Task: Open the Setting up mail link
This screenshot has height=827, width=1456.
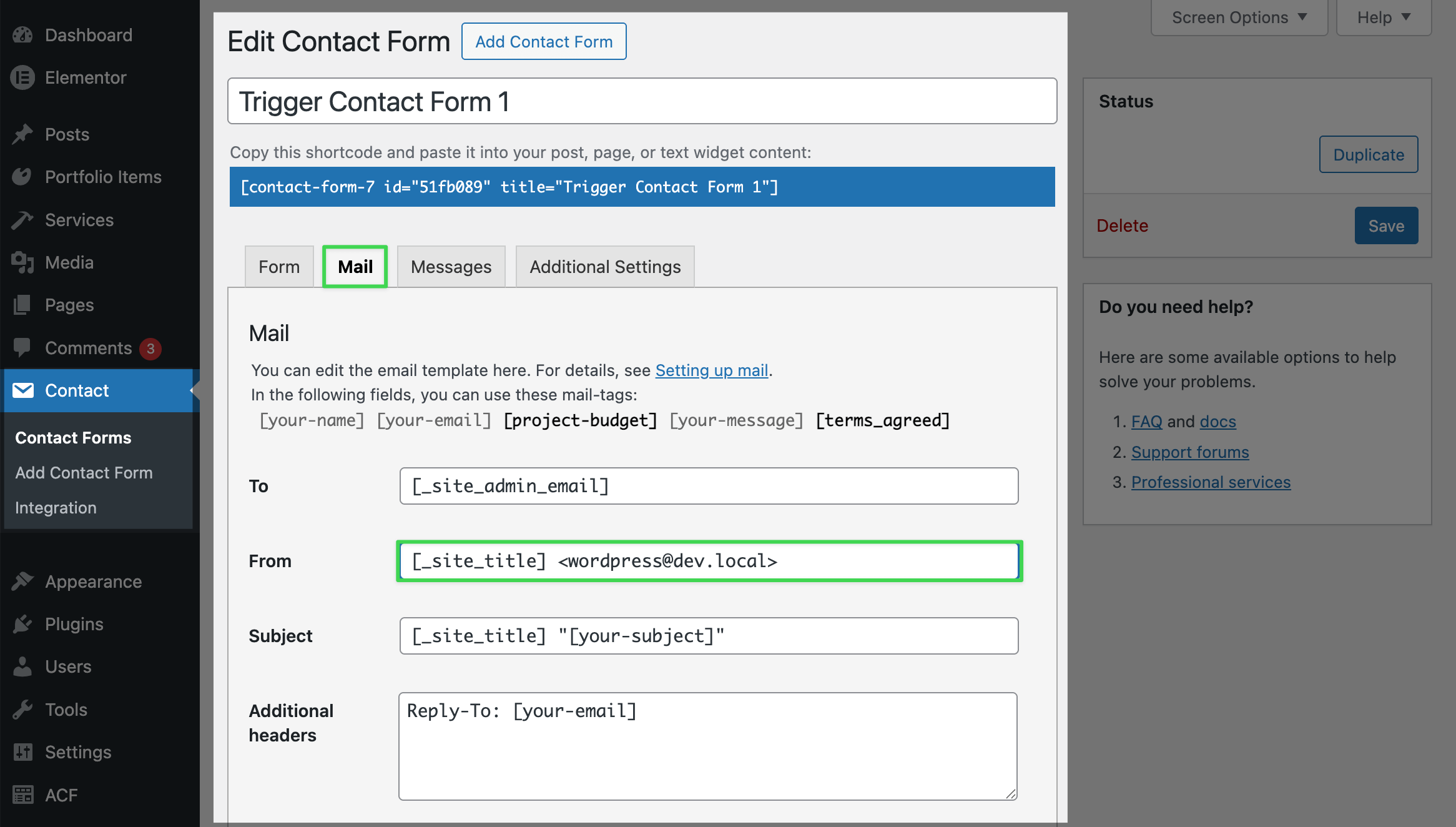Action: tap(711, 370)
